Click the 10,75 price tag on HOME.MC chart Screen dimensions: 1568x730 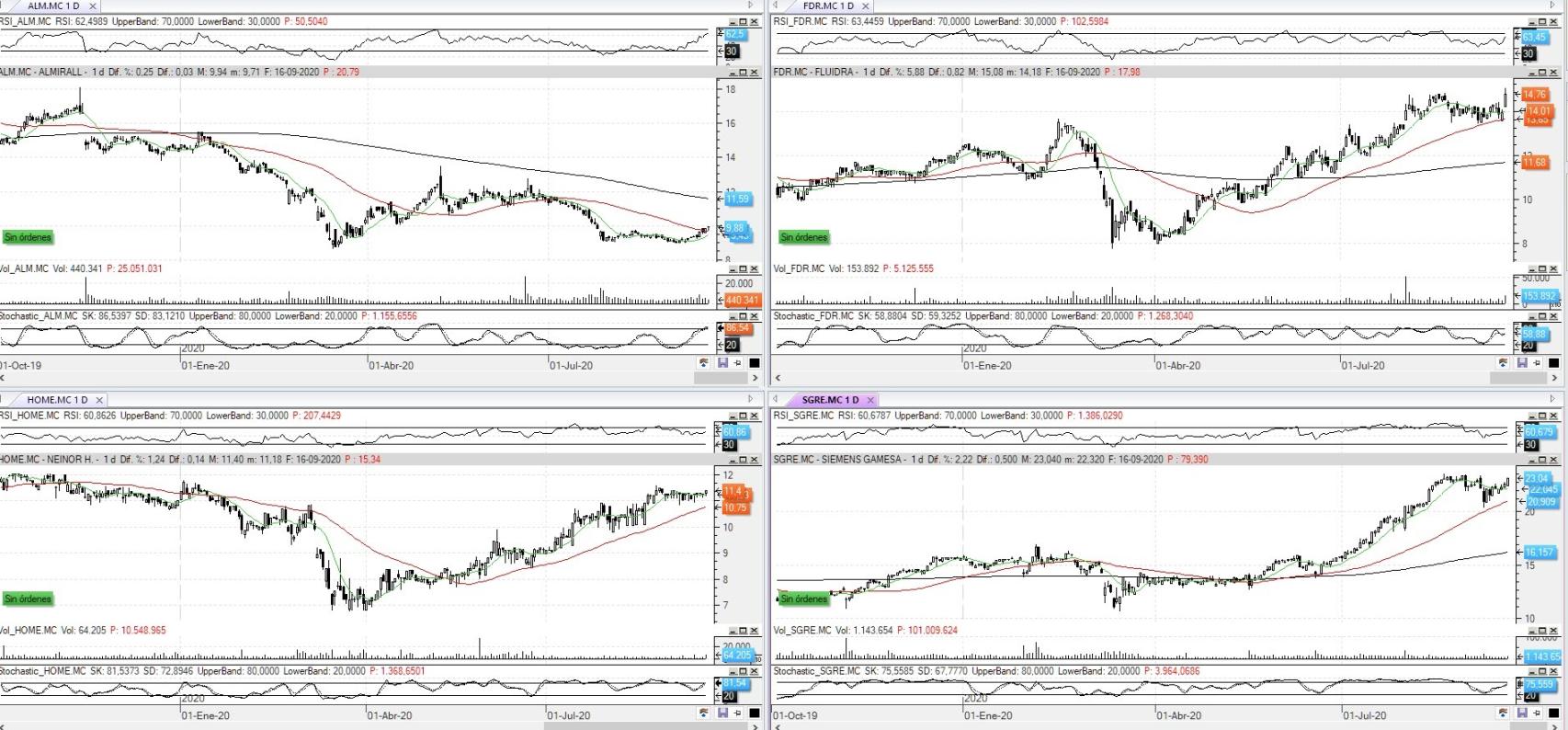(x=735, y=508)
